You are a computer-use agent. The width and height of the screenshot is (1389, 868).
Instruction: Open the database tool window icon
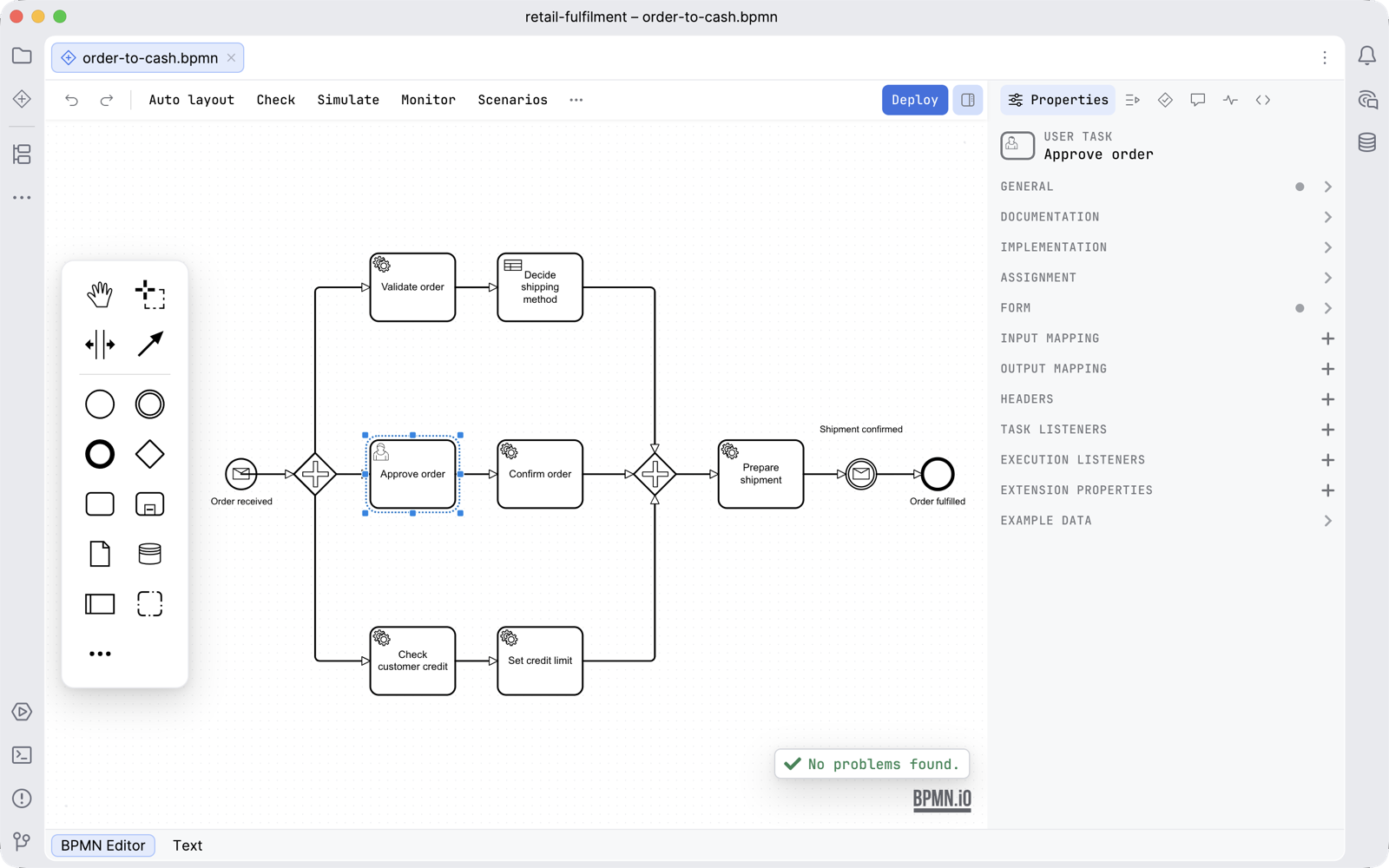pos(1367,142)
